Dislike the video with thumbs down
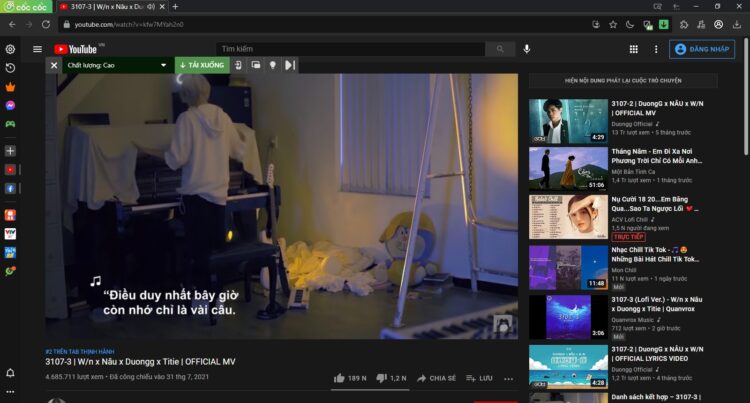The height and width of the screenshot is (403, 750). point(381,379)
